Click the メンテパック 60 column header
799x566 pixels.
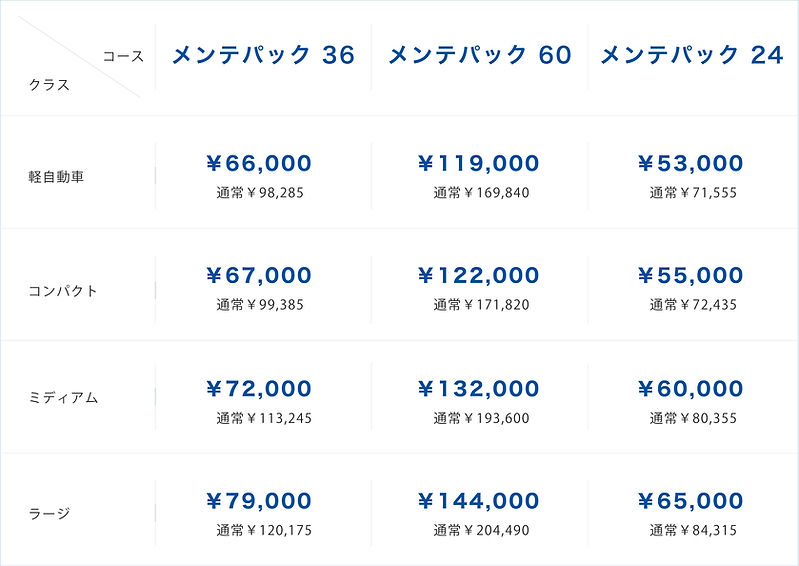pos(479,55)
